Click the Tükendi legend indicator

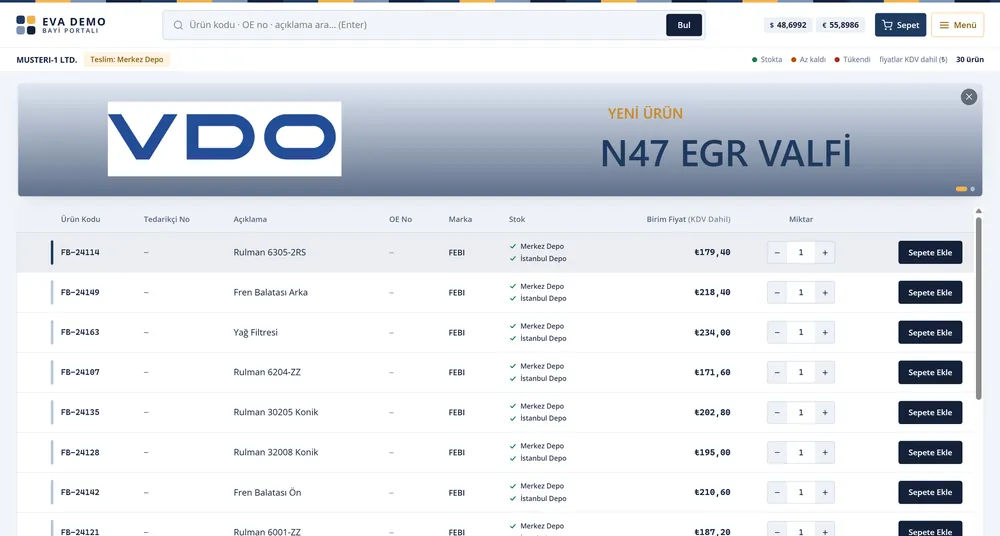852,59
